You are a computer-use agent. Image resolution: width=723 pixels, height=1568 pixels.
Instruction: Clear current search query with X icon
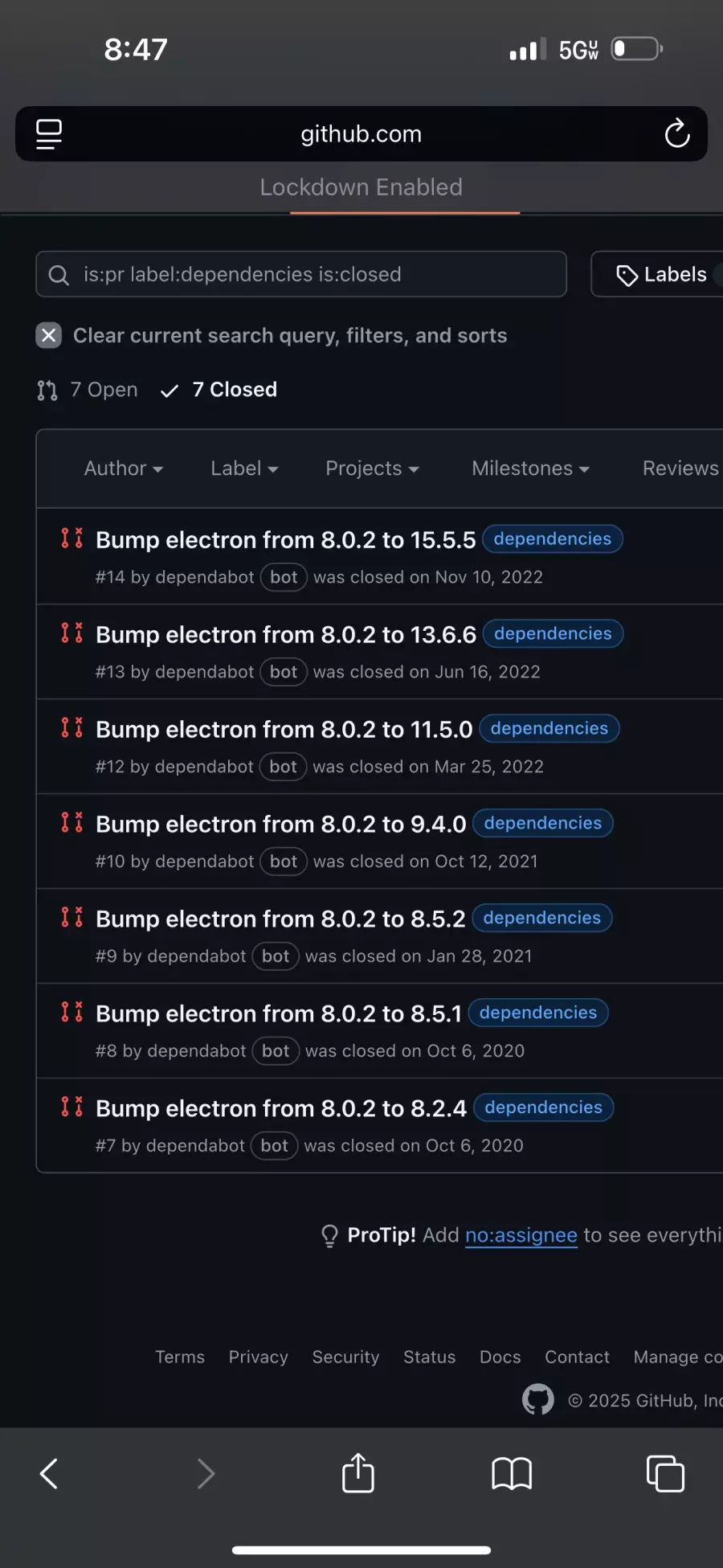(x=49, y=335)
